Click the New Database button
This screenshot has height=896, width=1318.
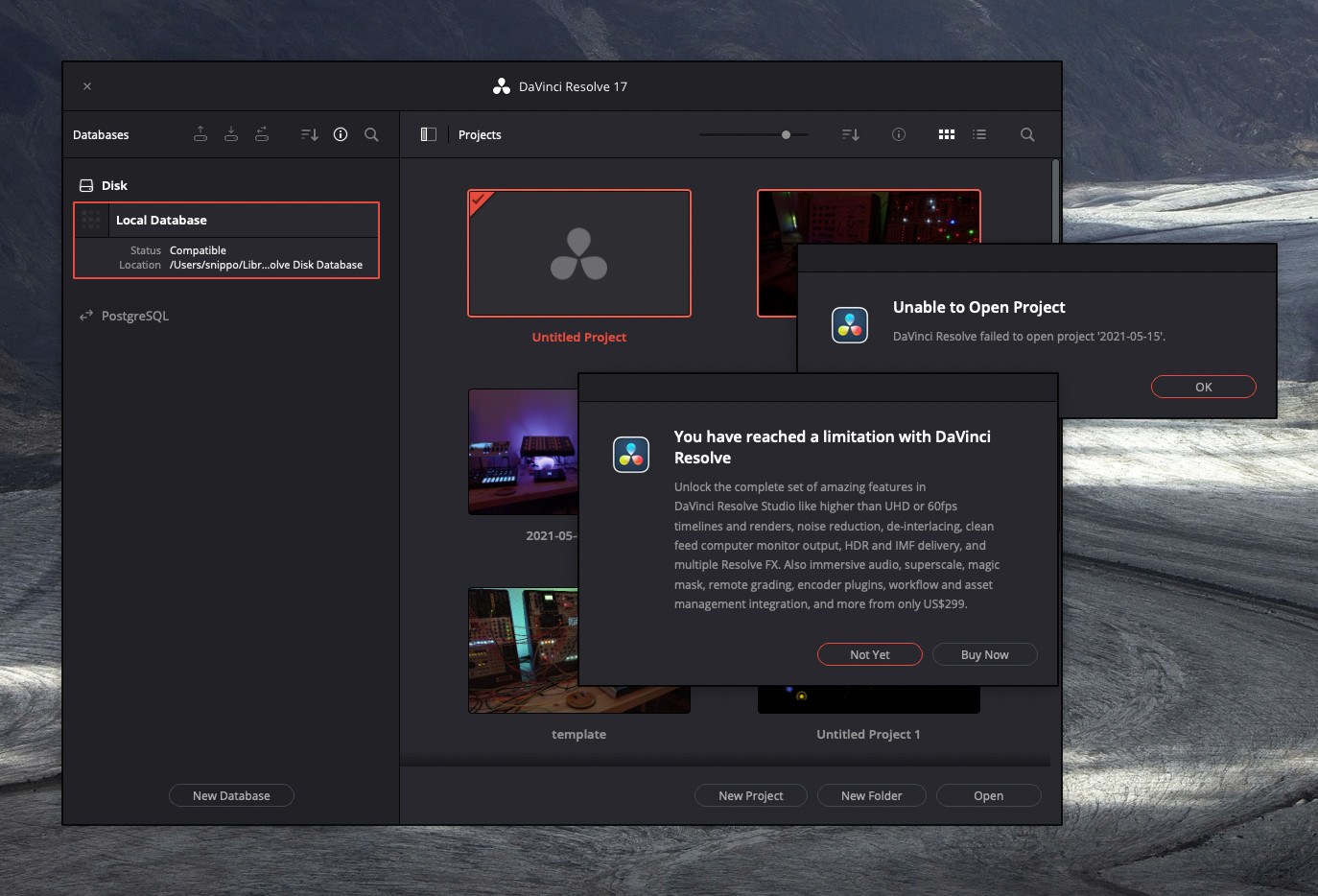pyautogui.click(x=231, y=795)
